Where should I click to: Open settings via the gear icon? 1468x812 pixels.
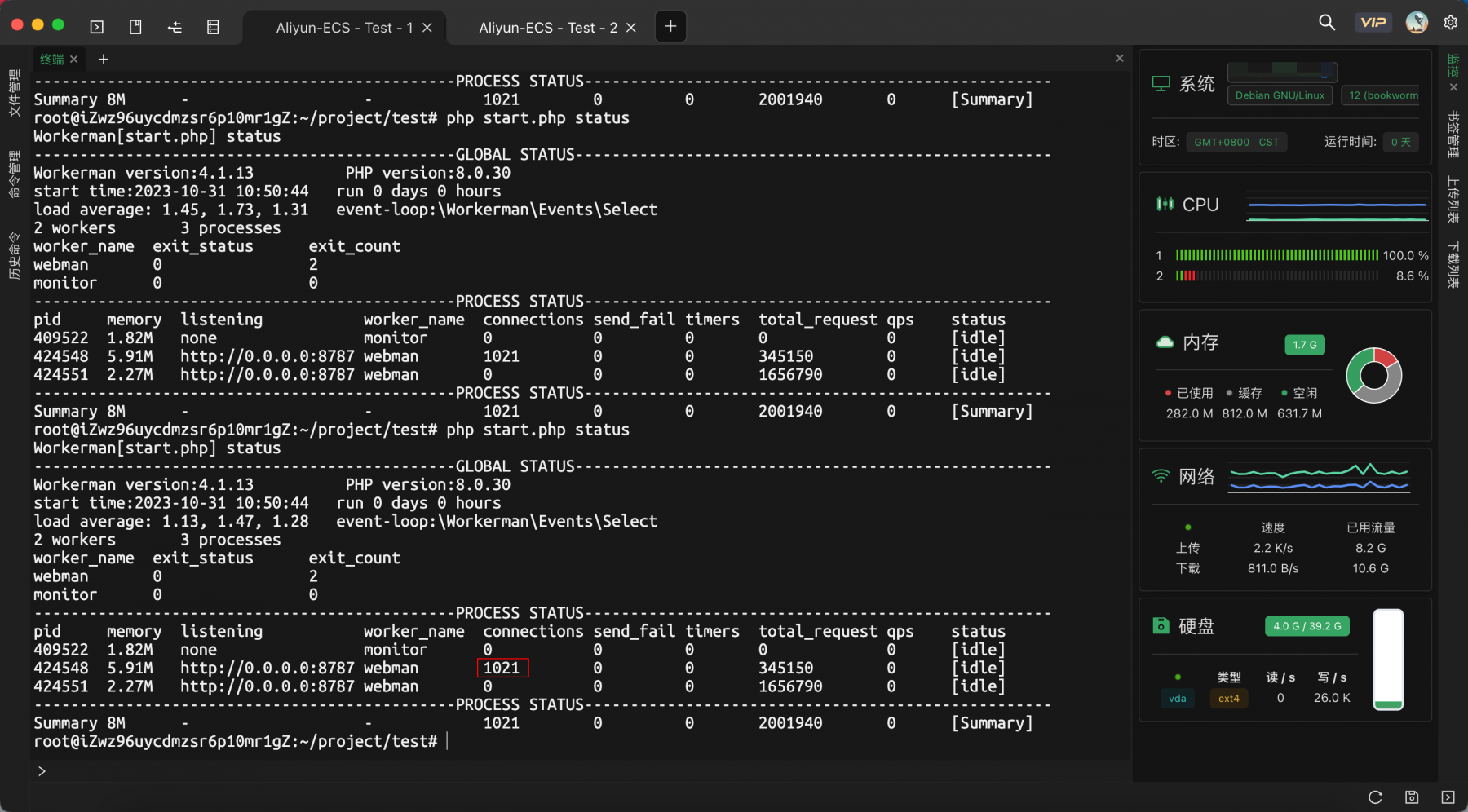tap(1450, 23)
